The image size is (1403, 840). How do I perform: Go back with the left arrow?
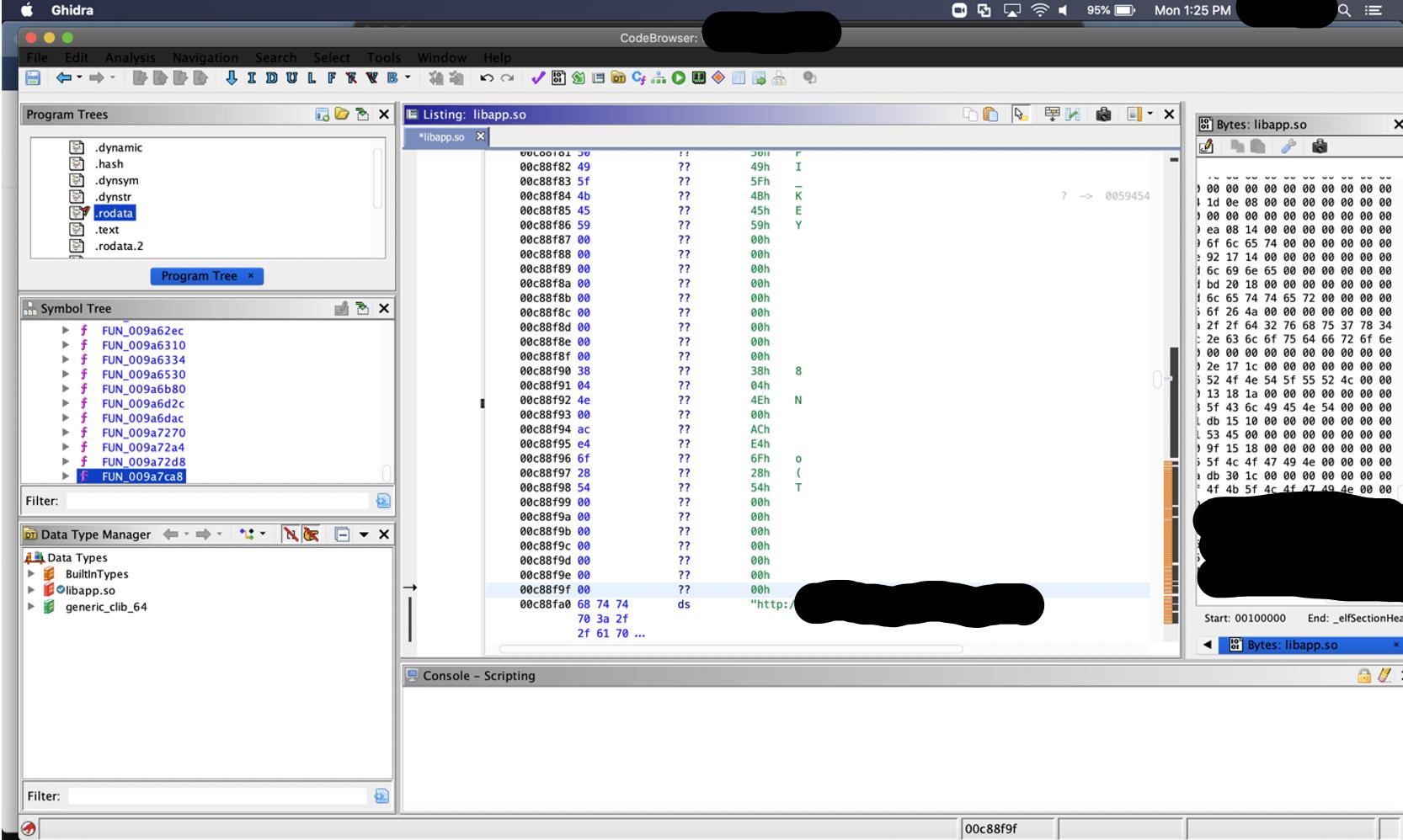point(64,78)
